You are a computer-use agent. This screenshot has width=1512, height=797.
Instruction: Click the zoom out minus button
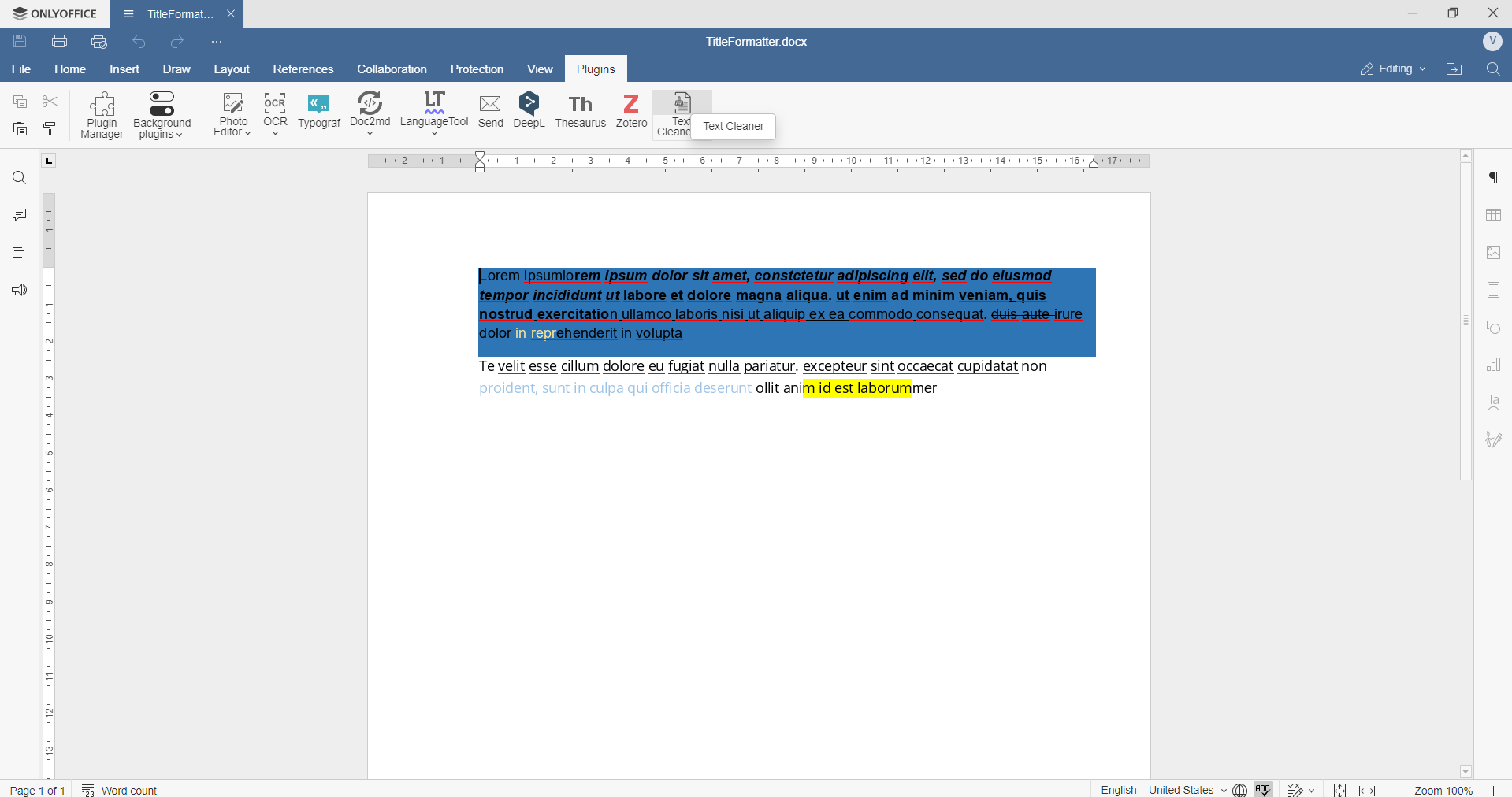1395,790
